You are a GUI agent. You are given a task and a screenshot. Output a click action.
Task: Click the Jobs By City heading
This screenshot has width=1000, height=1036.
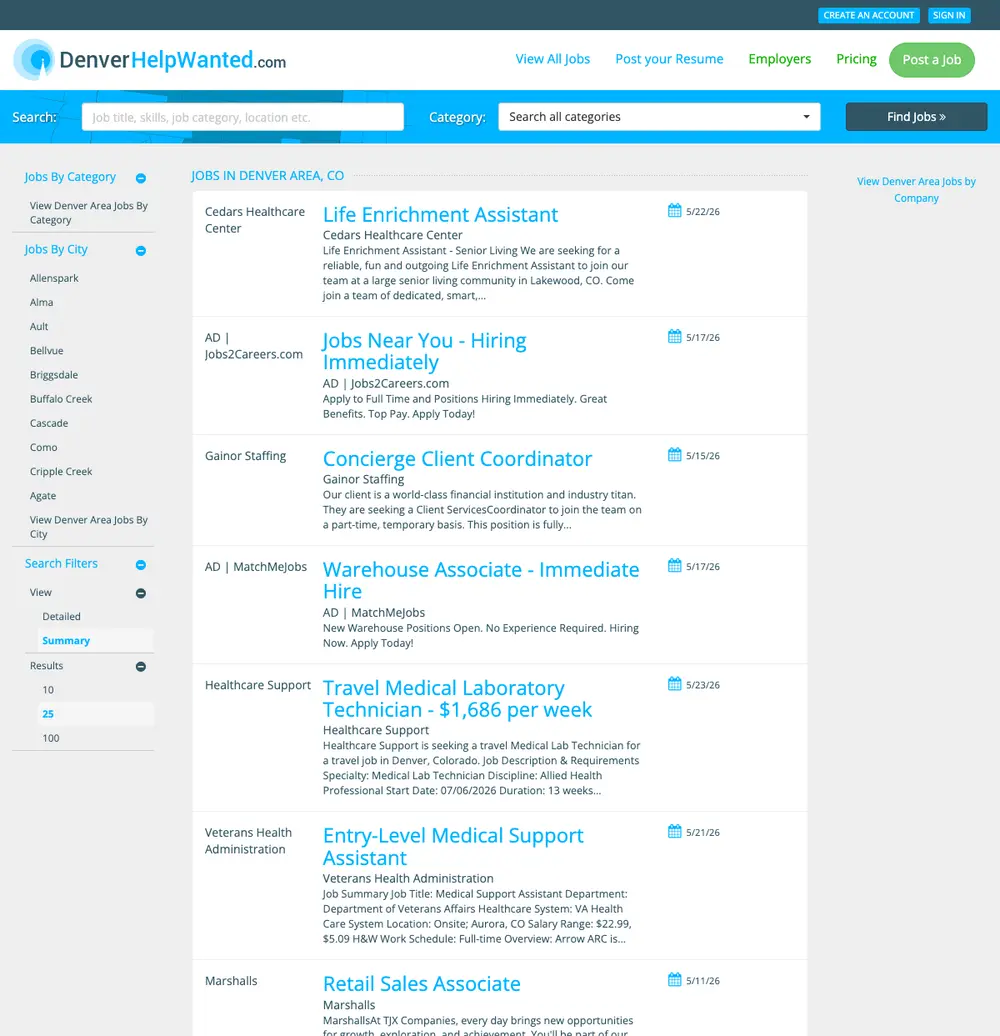(x=56, y=250)
